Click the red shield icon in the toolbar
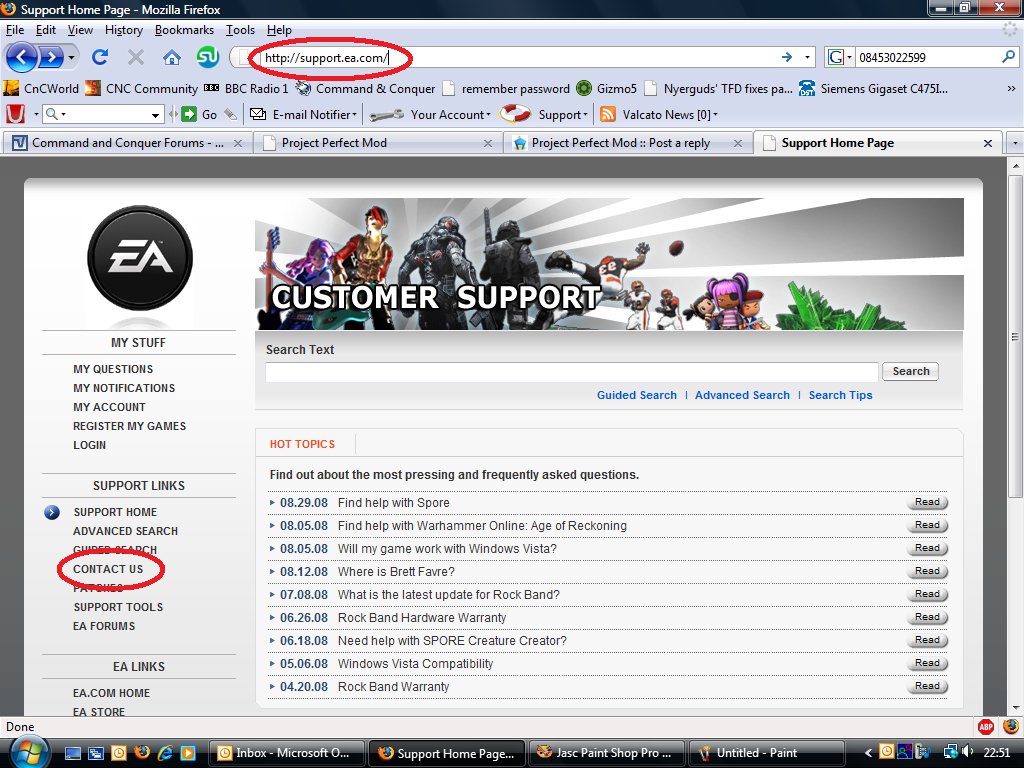The image size is (1024, 768). tap(15, 114)
